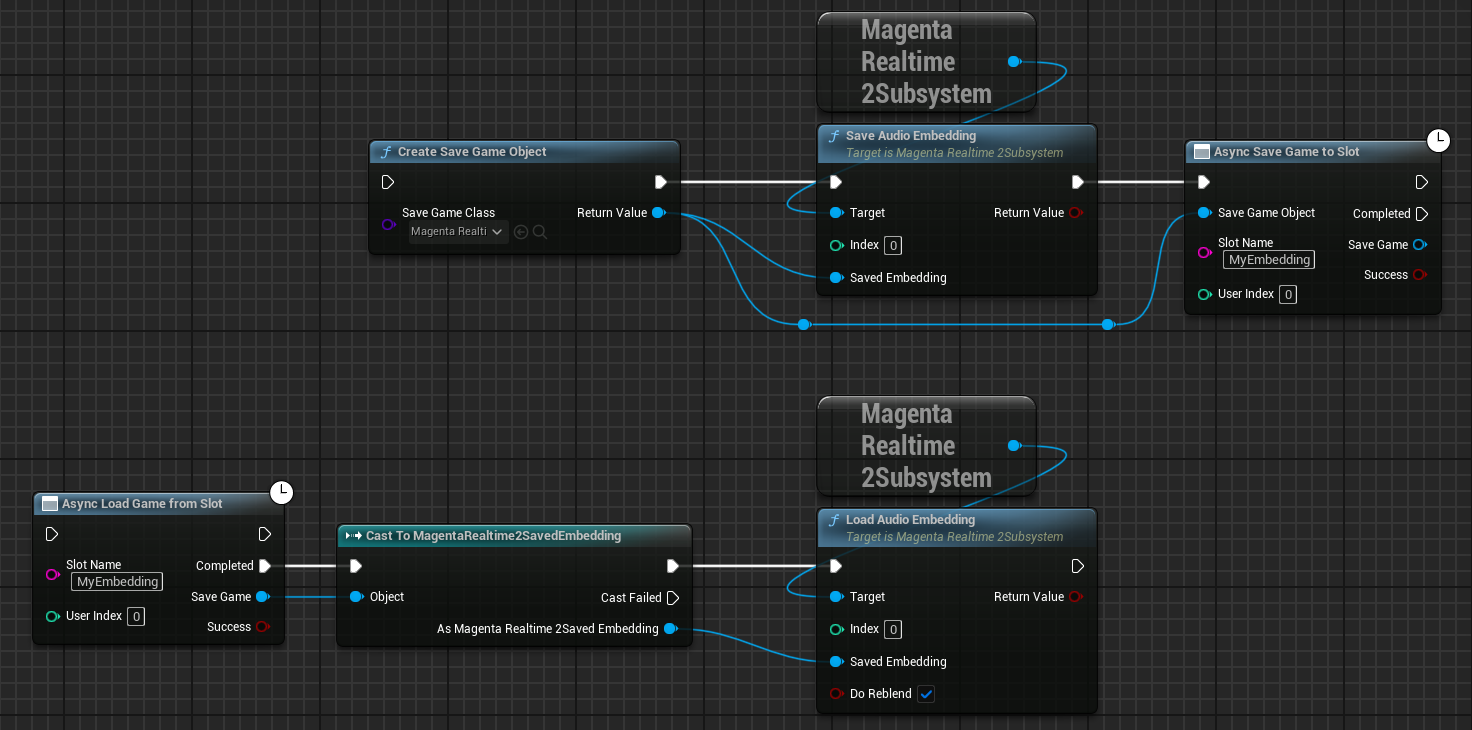Edit Index value field on Load Audio Embedding
Viewport: 1472px width, 730px height.
[x=894, y=629]
